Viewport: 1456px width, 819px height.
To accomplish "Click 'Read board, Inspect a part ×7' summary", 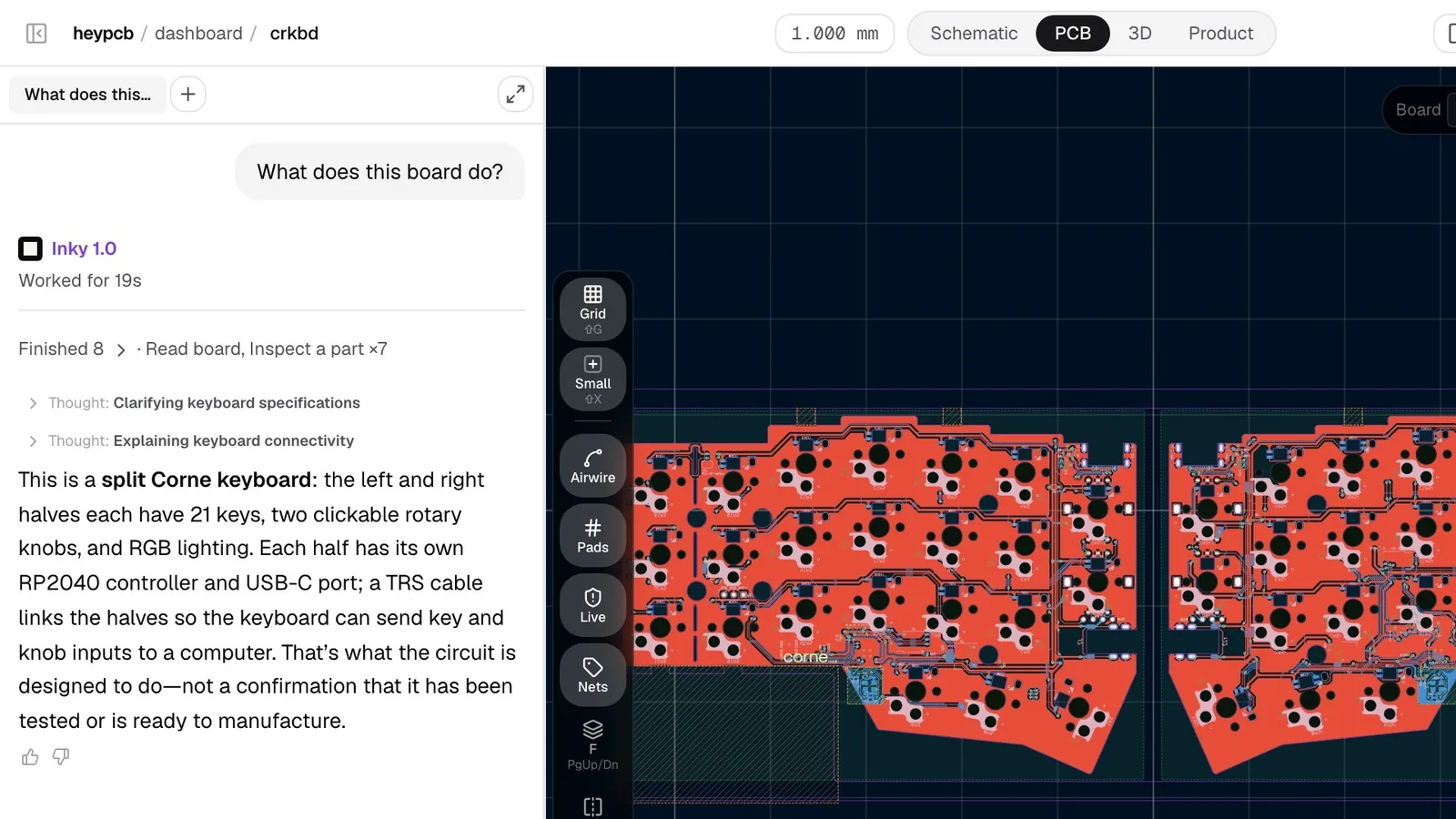I will pos(267,349).
